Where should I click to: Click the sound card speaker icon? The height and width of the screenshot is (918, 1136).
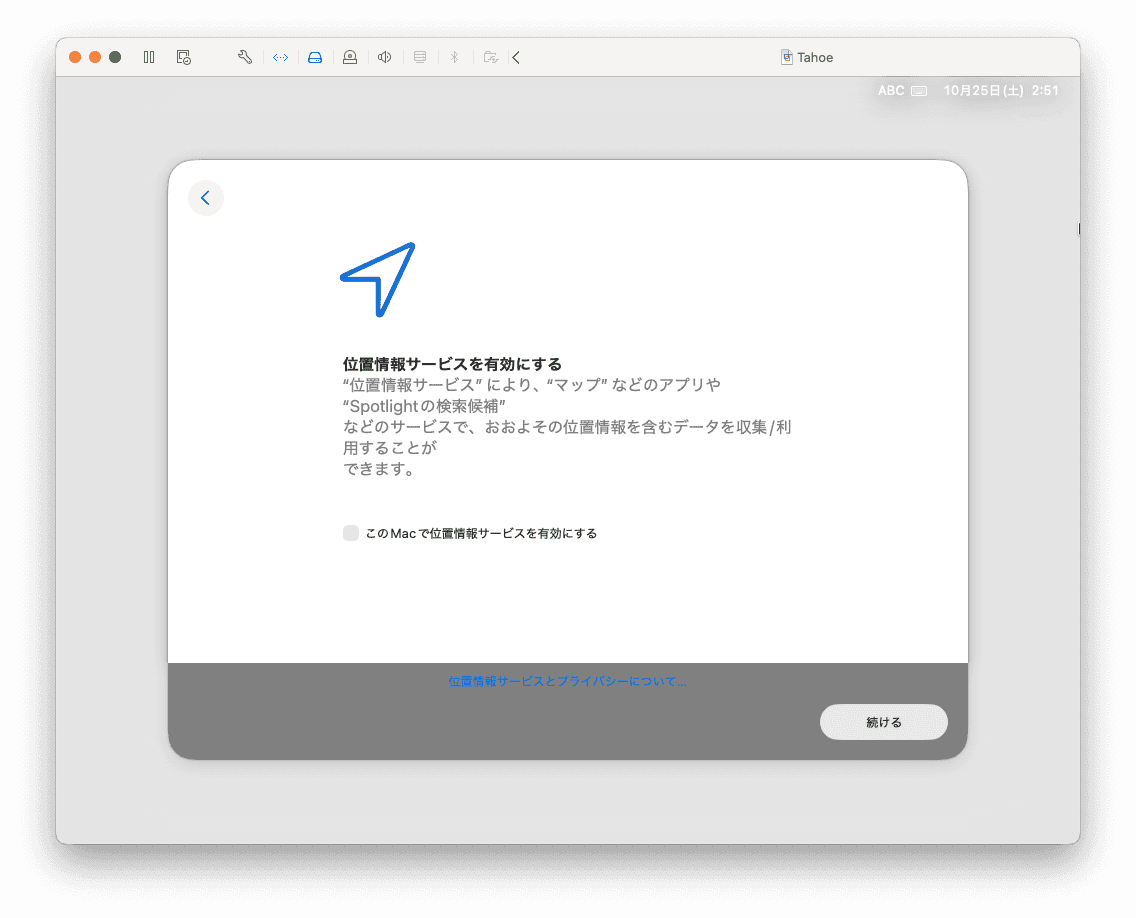pos(384,57)
